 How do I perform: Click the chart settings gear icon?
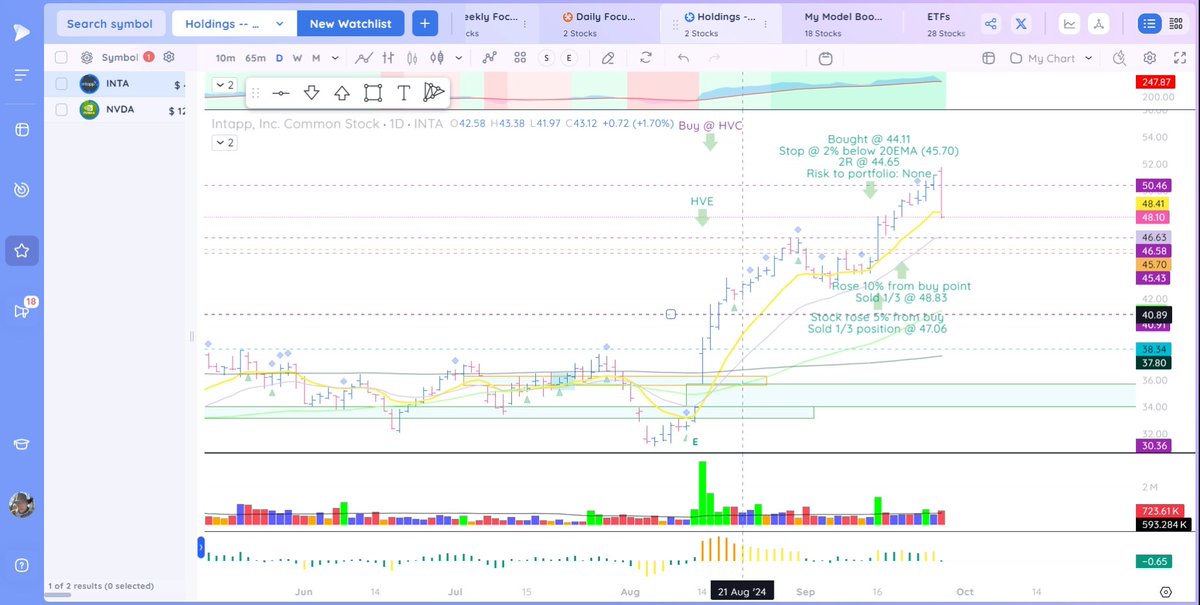click(1150, 58)
